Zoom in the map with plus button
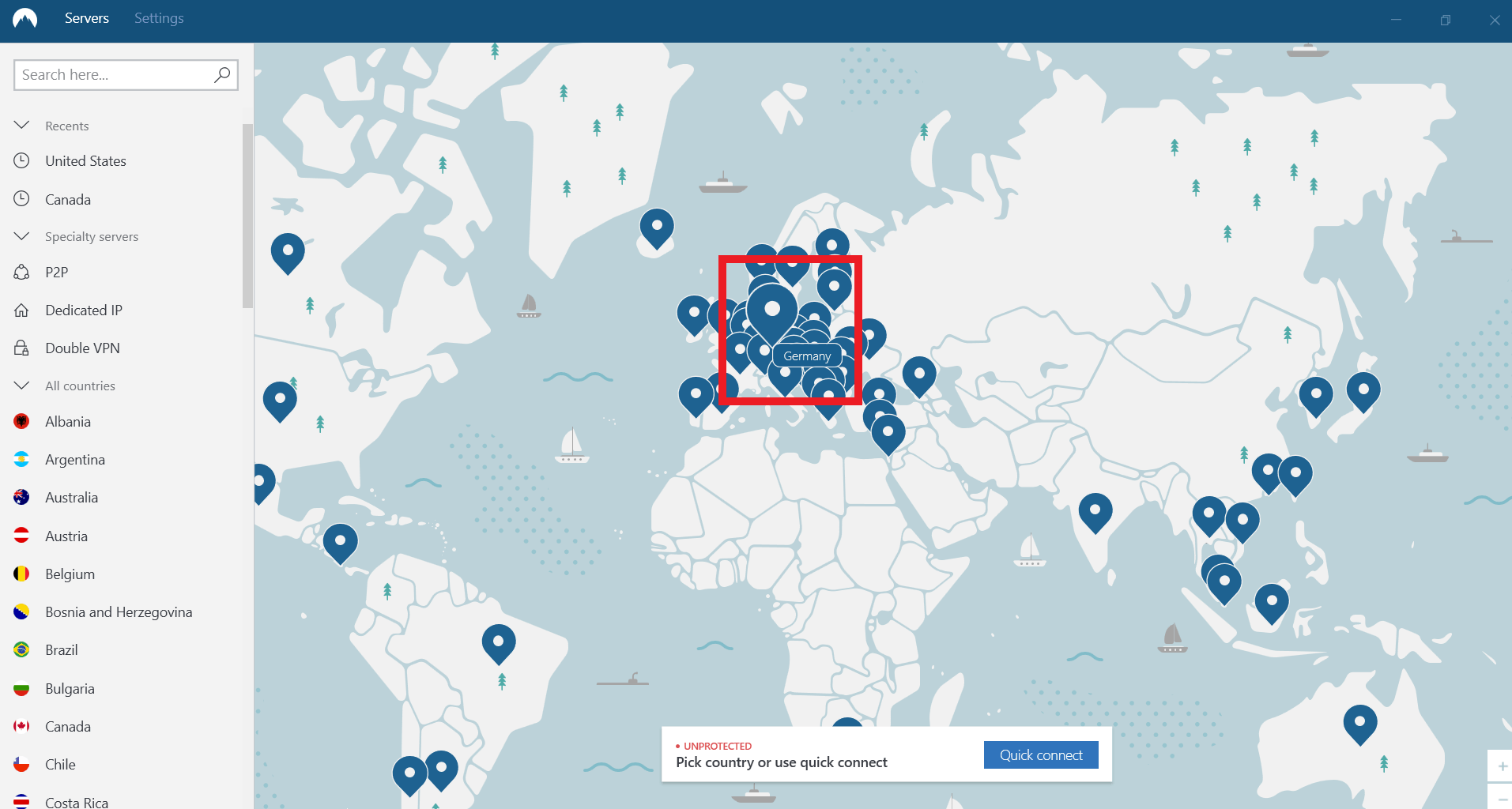The width and height of the screenshot is (1512, 809). [x=1502, y=766]
